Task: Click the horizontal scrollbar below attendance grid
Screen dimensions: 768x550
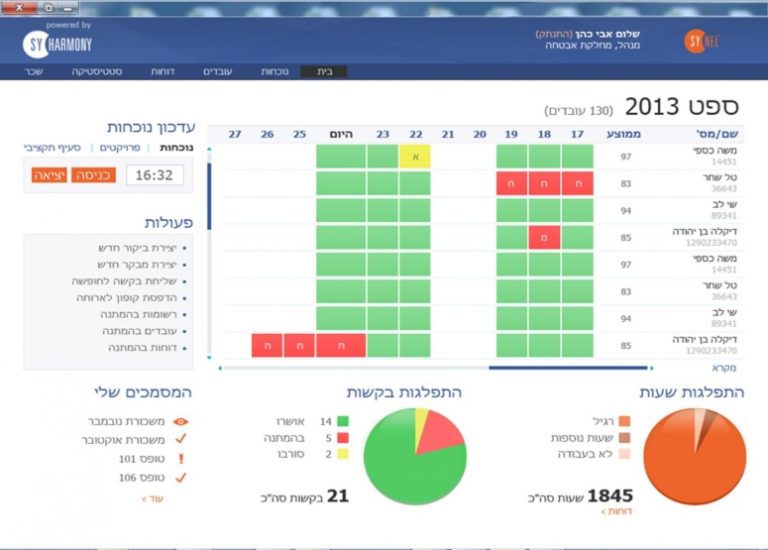Action: click(x=538, y=368)
